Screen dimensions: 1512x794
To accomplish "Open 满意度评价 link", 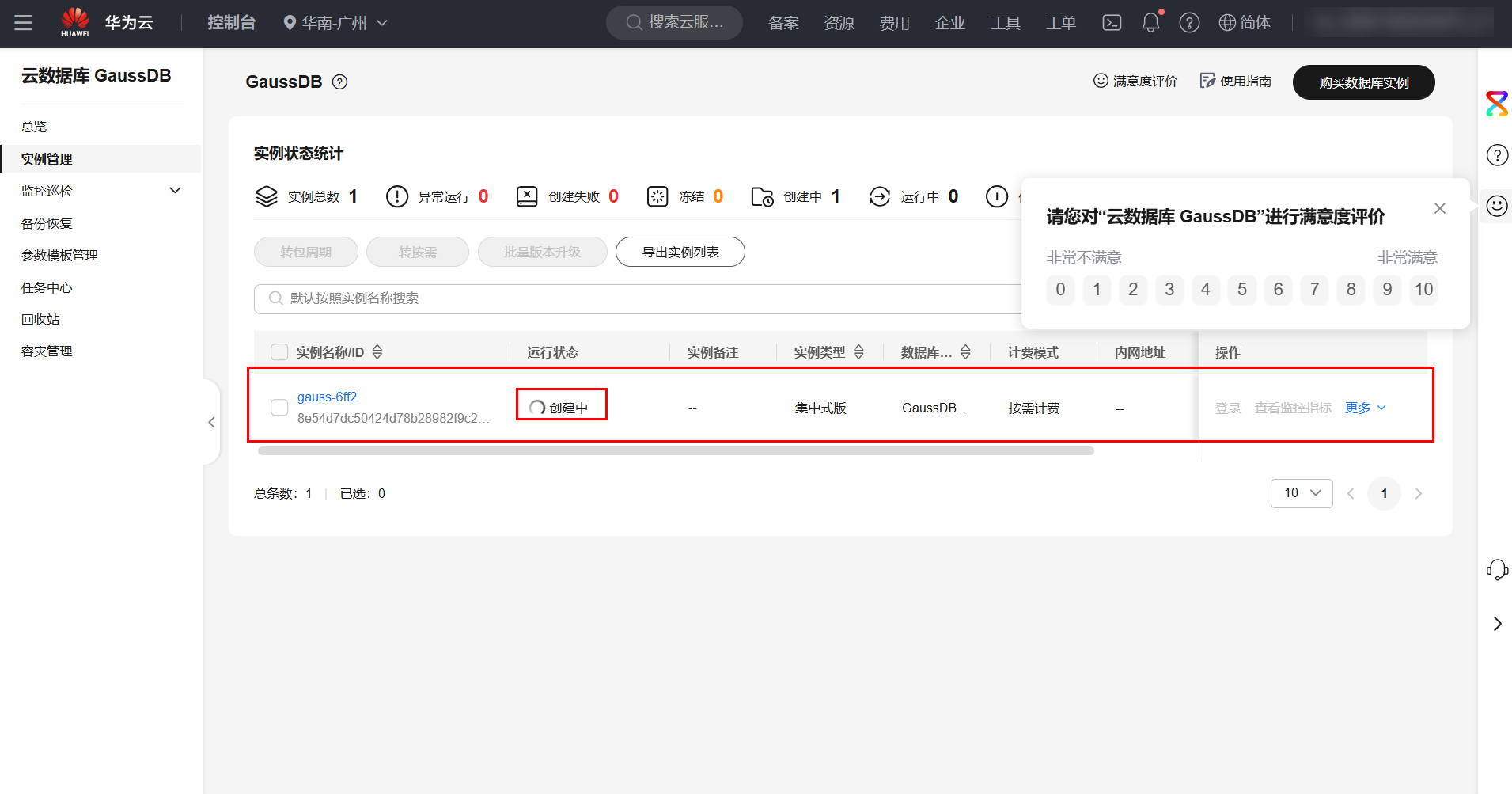I will [x=1135, y=82].
